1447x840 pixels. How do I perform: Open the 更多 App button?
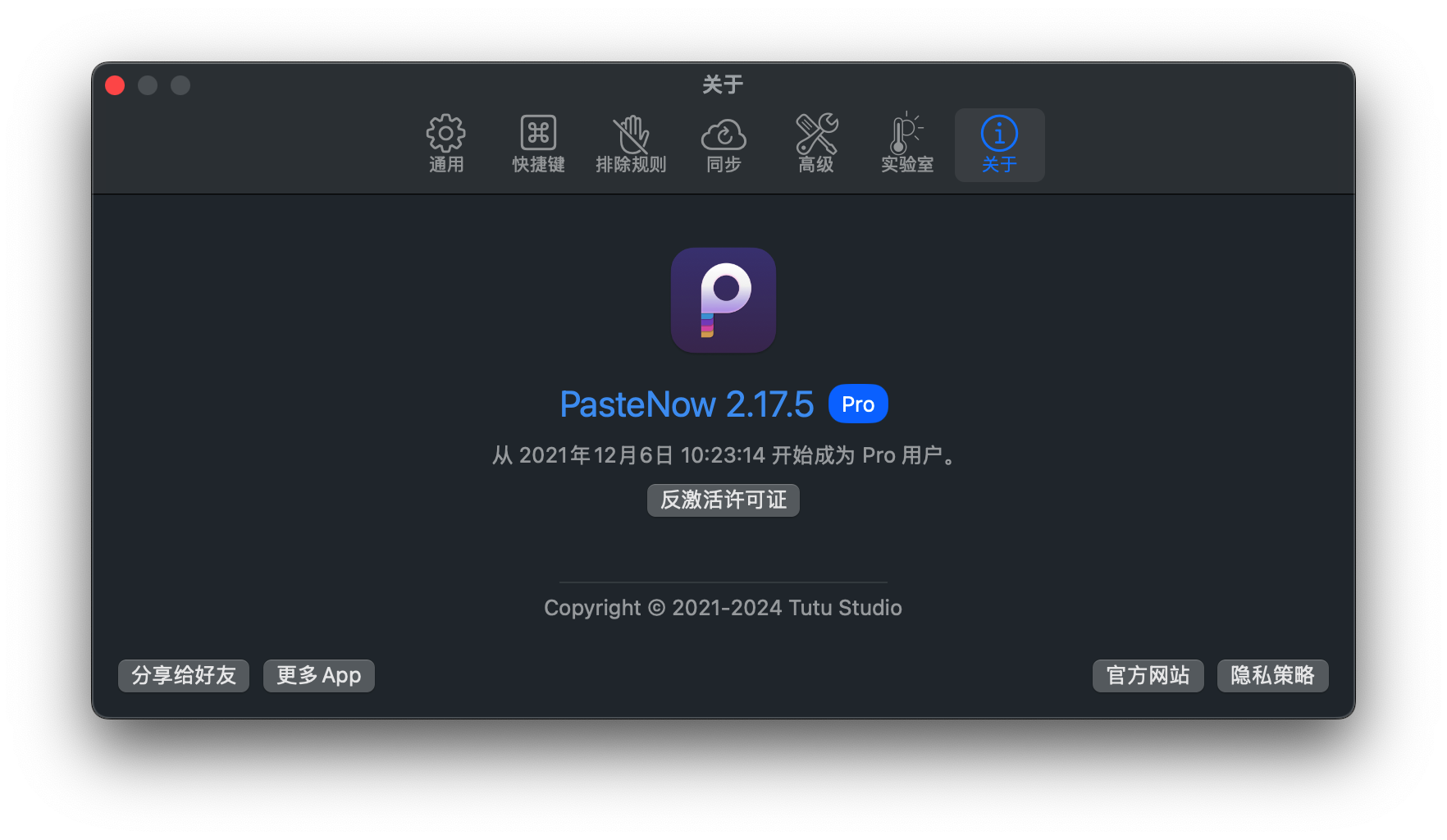(x=318, y=675)
